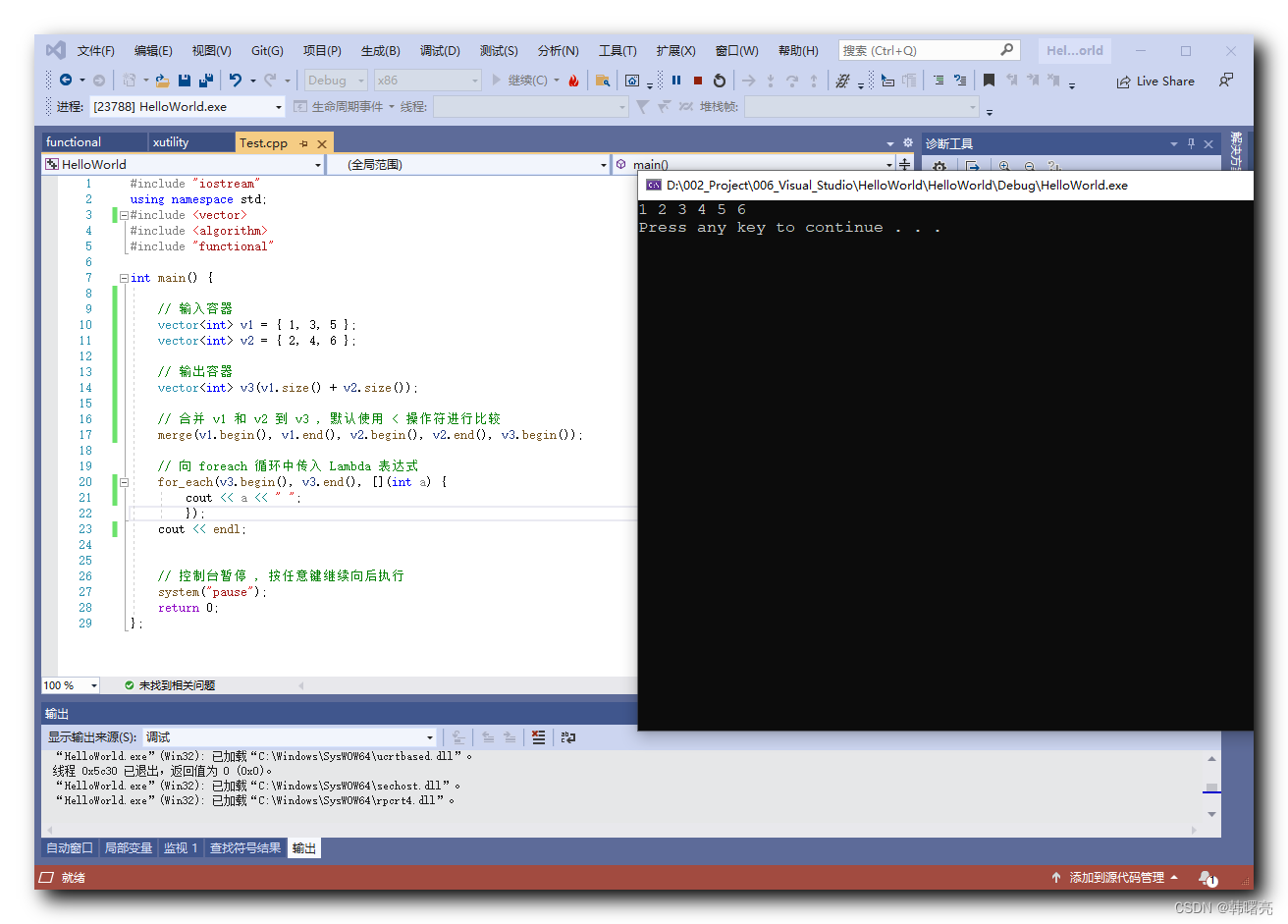The height and width of the screenshot is (924, 1288).
Task: Switch to the functional tab
Action: click(94, 142)
